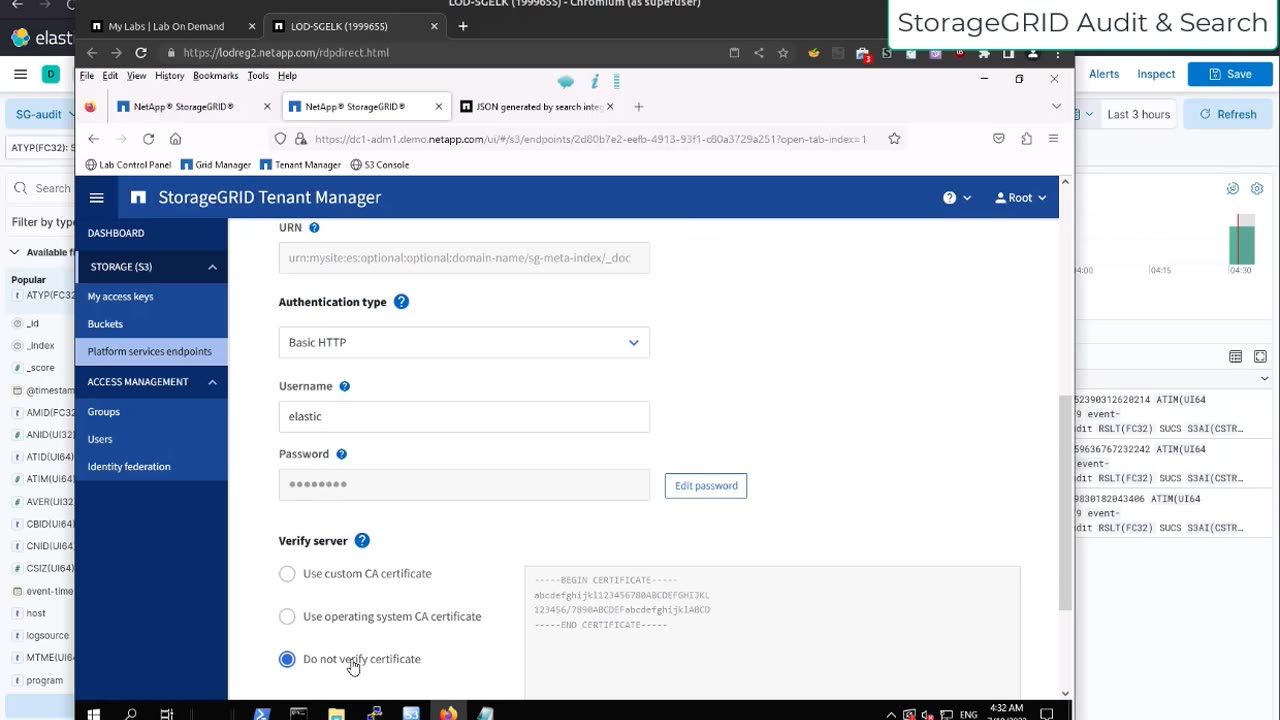
Task: Open Kibana Last 3 hours time picker
Action: [1138, 115]
